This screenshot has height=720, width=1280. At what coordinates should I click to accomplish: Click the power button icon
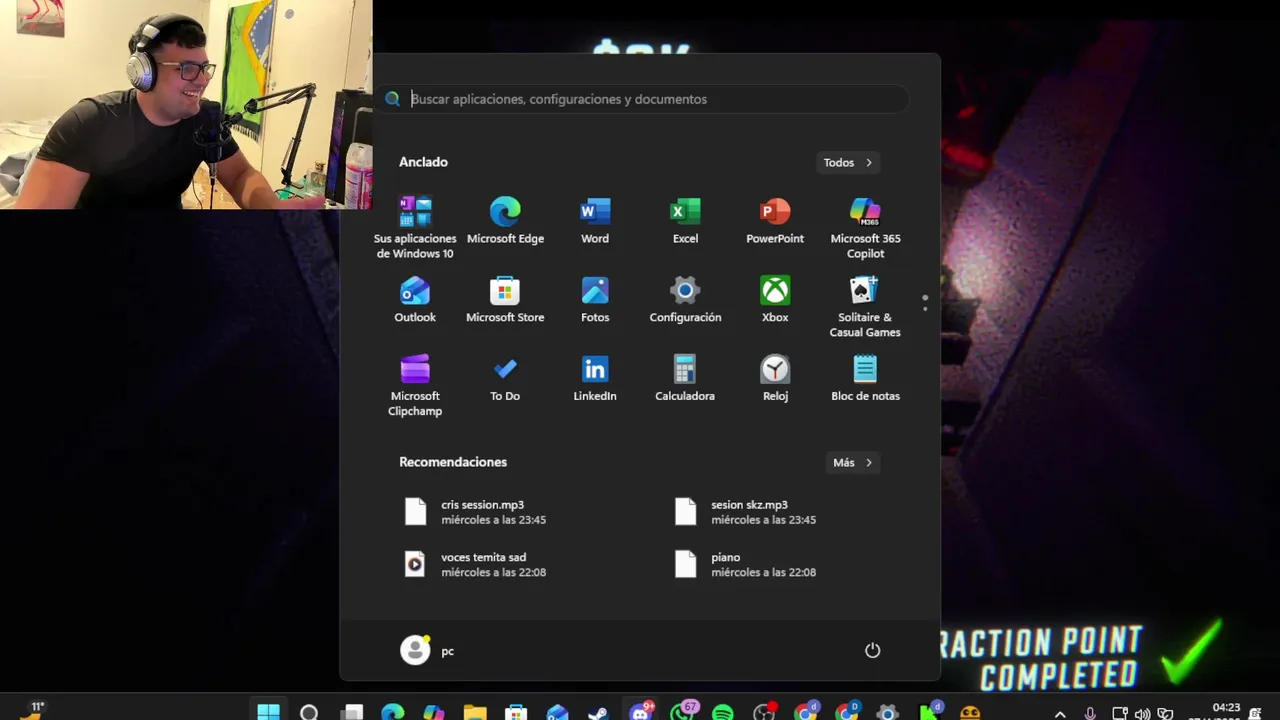[x=872, y=650]
